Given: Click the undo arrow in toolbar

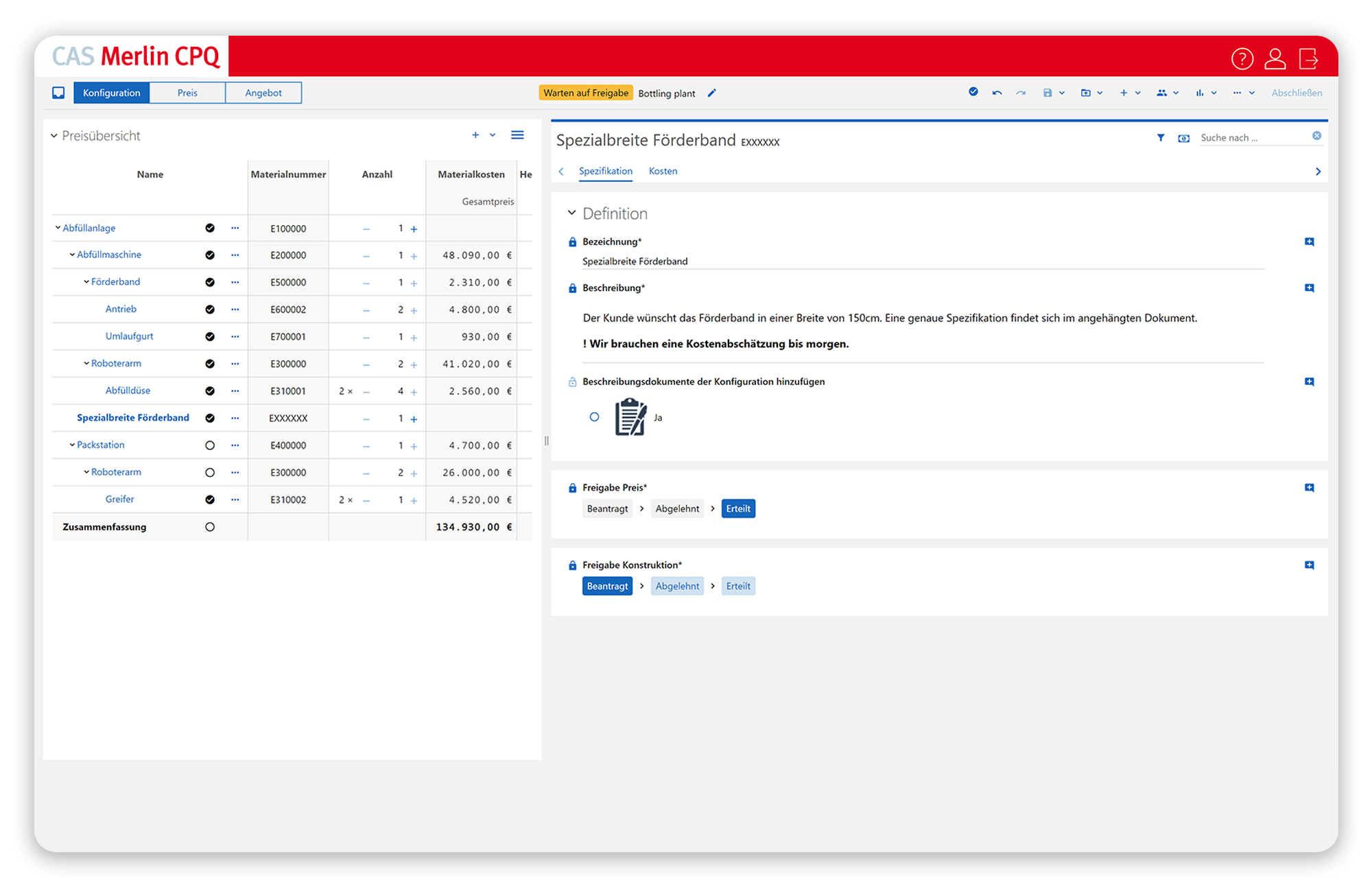Looking at the screenshot, I should pos(997,93).
